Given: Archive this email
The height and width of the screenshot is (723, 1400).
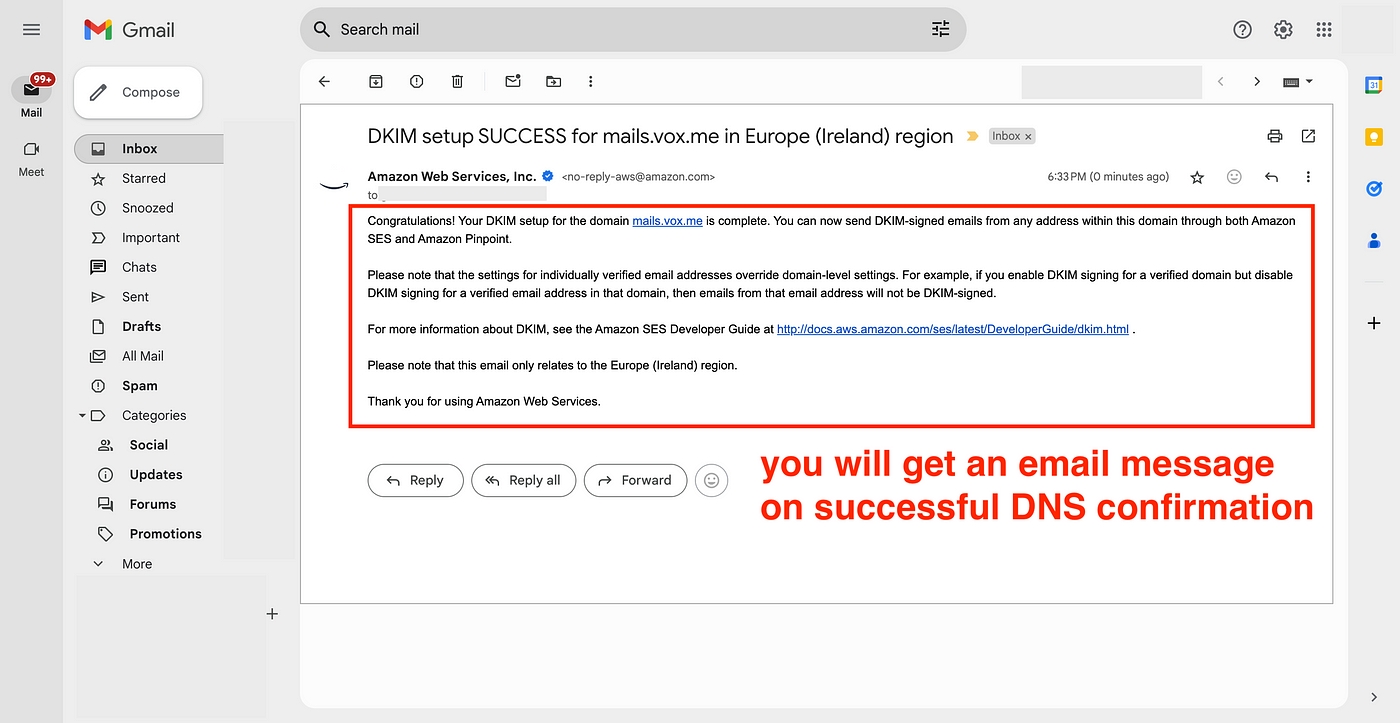Looking at the screenshot, I should click(x=376, y=81).
